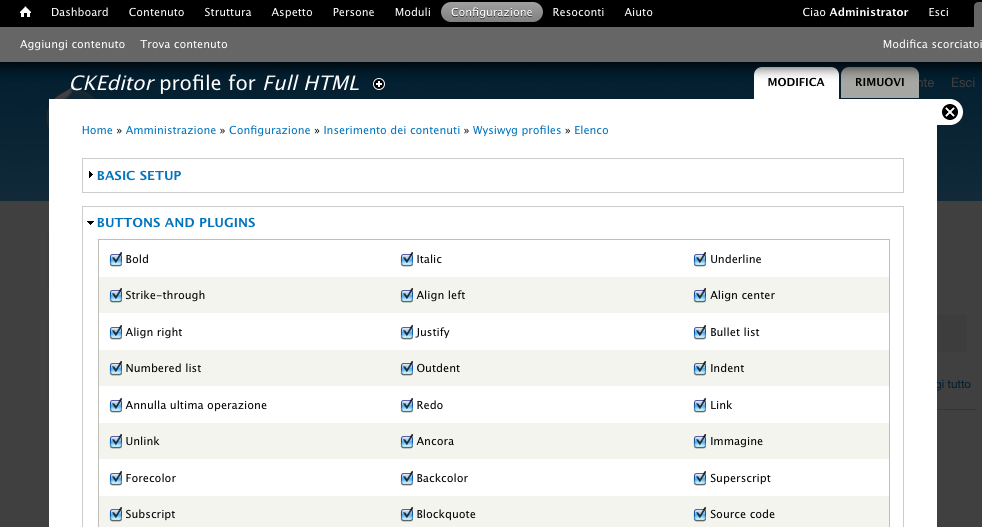Uncheck the Bold checkbox

[x=116, y=259]
